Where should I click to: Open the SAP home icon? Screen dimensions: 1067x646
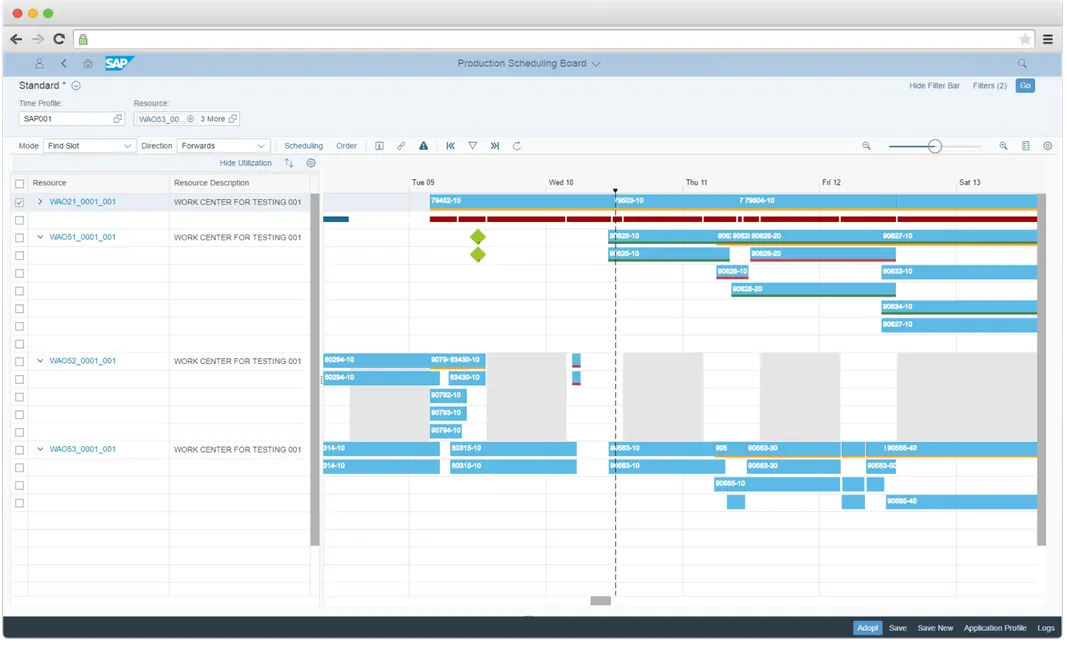click(88, 63)
